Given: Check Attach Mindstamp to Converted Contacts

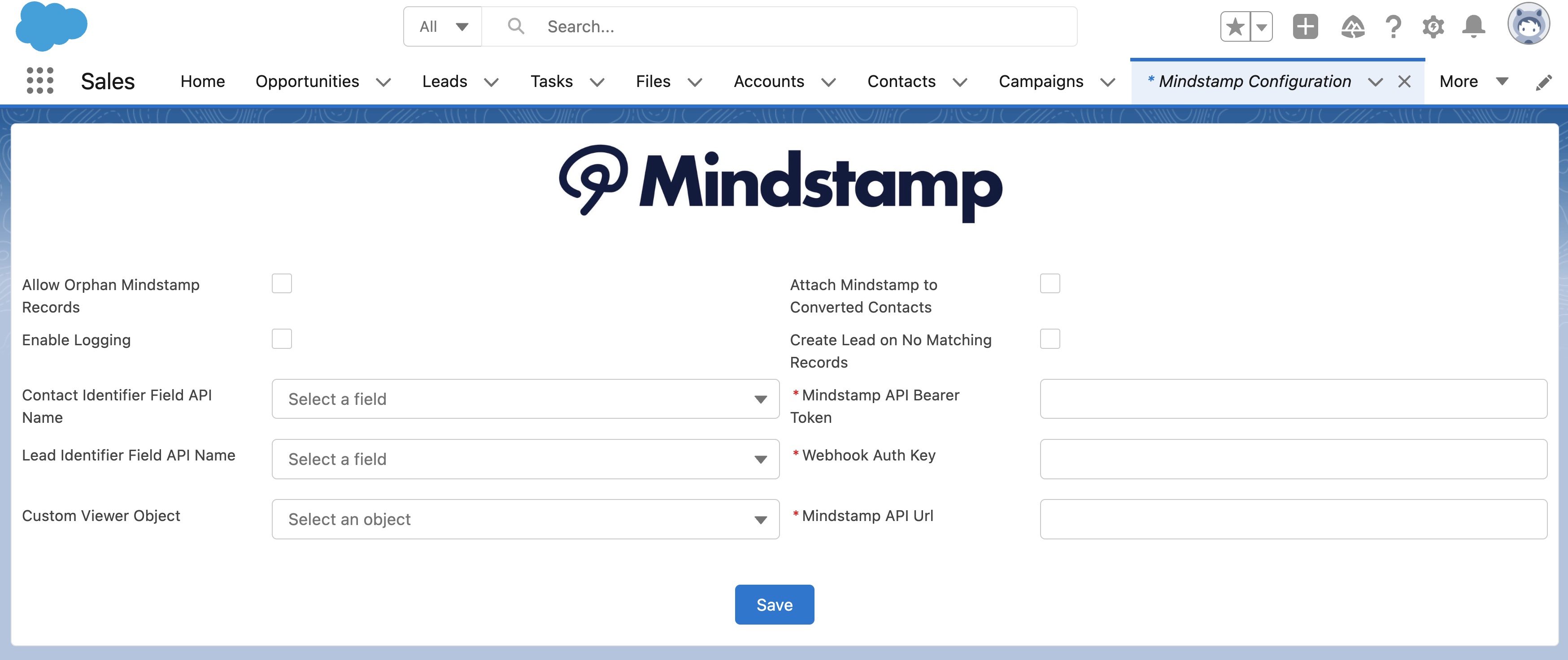Looking at the screenshot, I should tap(1050, 283).
